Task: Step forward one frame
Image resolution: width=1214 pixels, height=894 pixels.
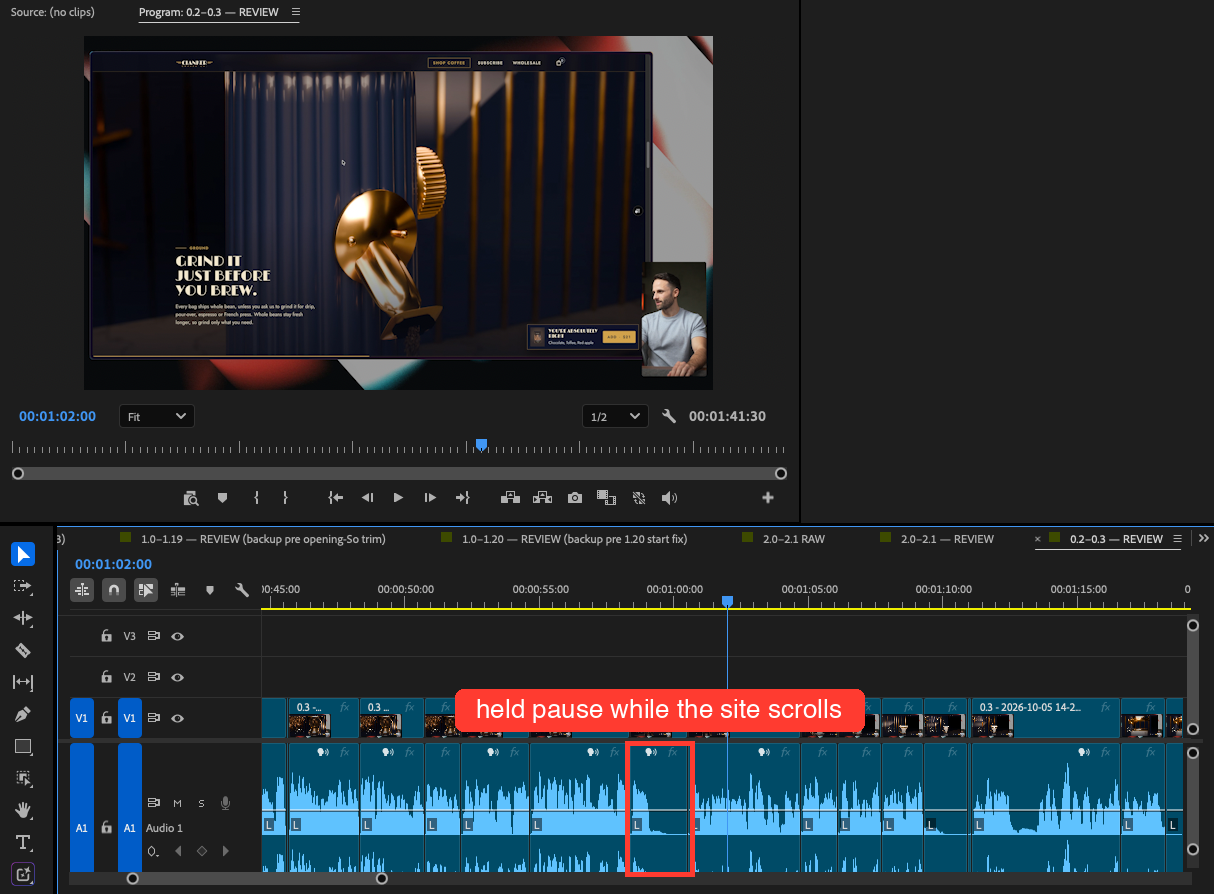Action: click(x=430, y=497)
